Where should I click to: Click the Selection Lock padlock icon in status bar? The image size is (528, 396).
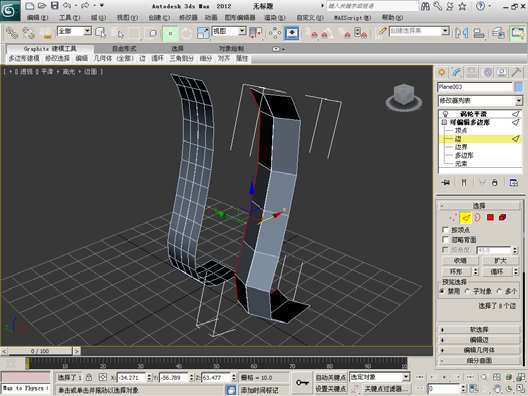[89, 377]
